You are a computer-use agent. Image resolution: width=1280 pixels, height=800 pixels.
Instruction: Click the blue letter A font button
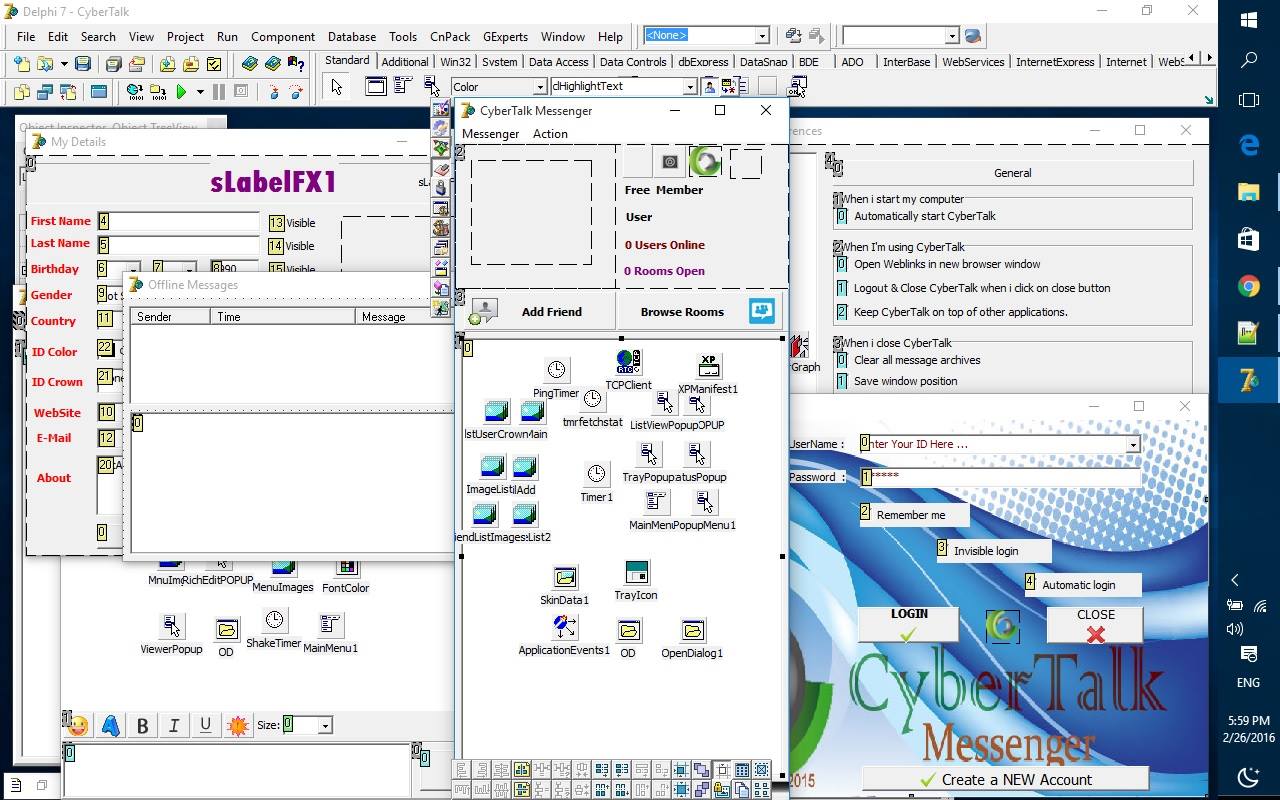click(x=110, y=725)
